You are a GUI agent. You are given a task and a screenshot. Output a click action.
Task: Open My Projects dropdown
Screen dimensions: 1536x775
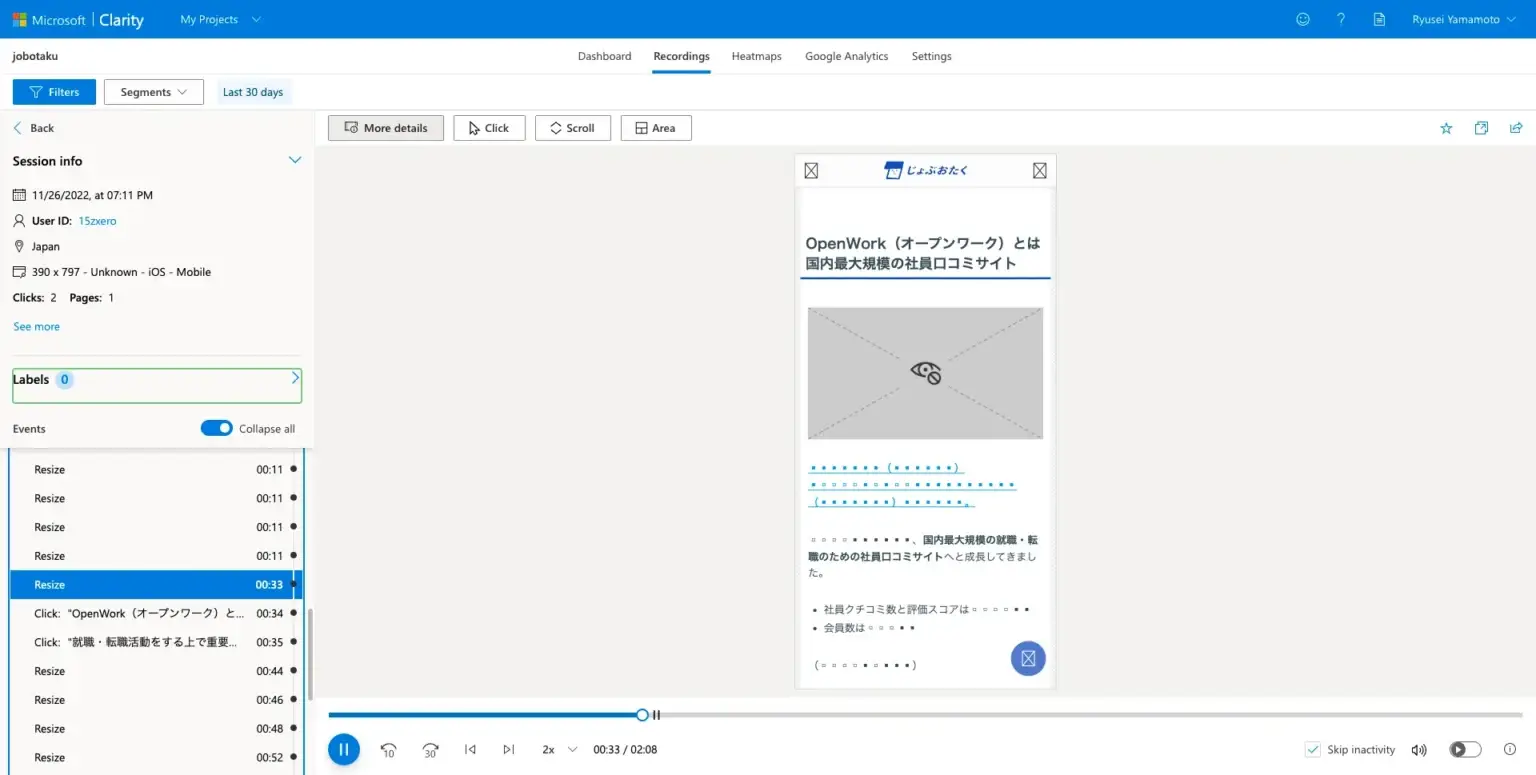[x=220, y=19]
